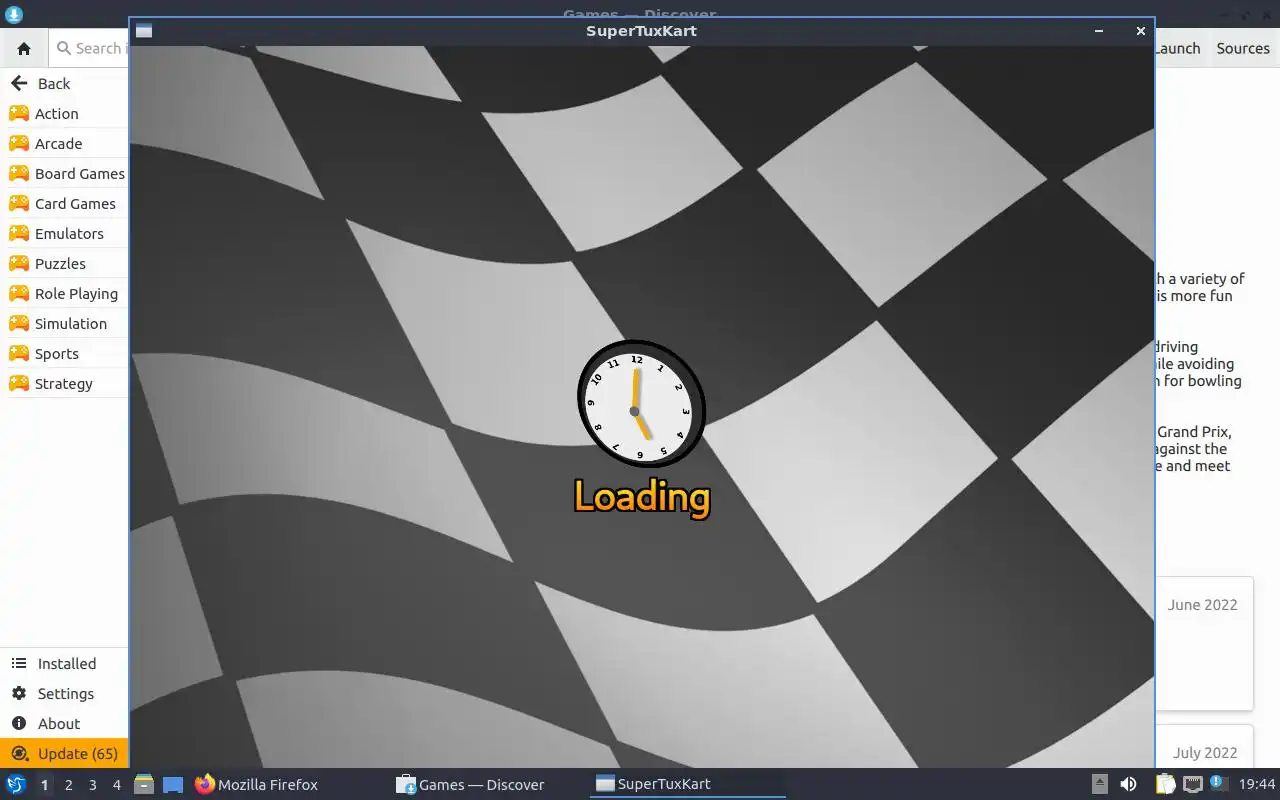Click the Back arrow in Discover sidebar
This screenshot has width=1280, height=800.
[18, 84]
